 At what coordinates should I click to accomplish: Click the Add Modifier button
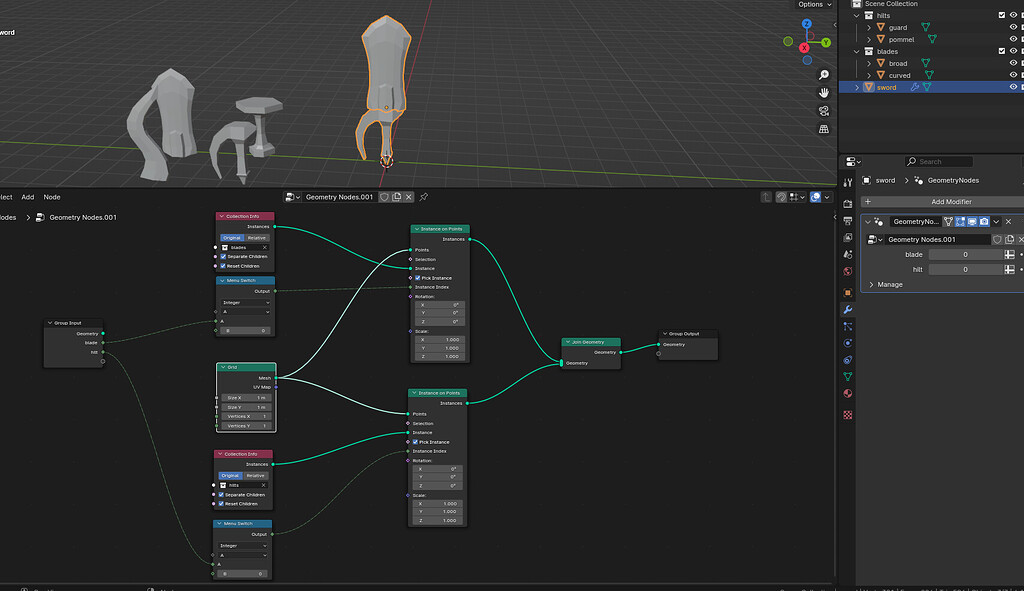[x=944, y=202]
